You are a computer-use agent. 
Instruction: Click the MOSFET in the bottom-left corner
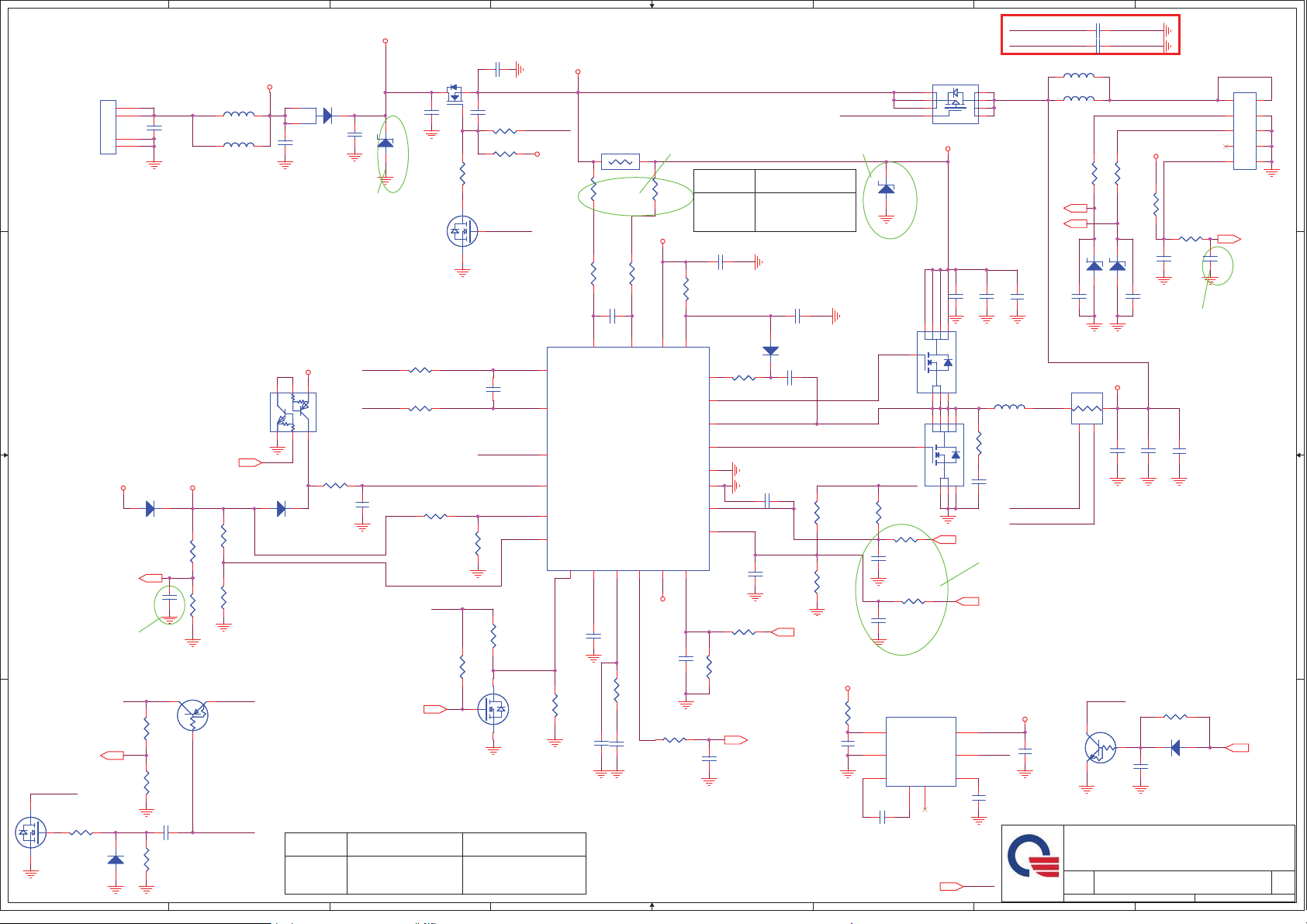(x=31, y=832)
